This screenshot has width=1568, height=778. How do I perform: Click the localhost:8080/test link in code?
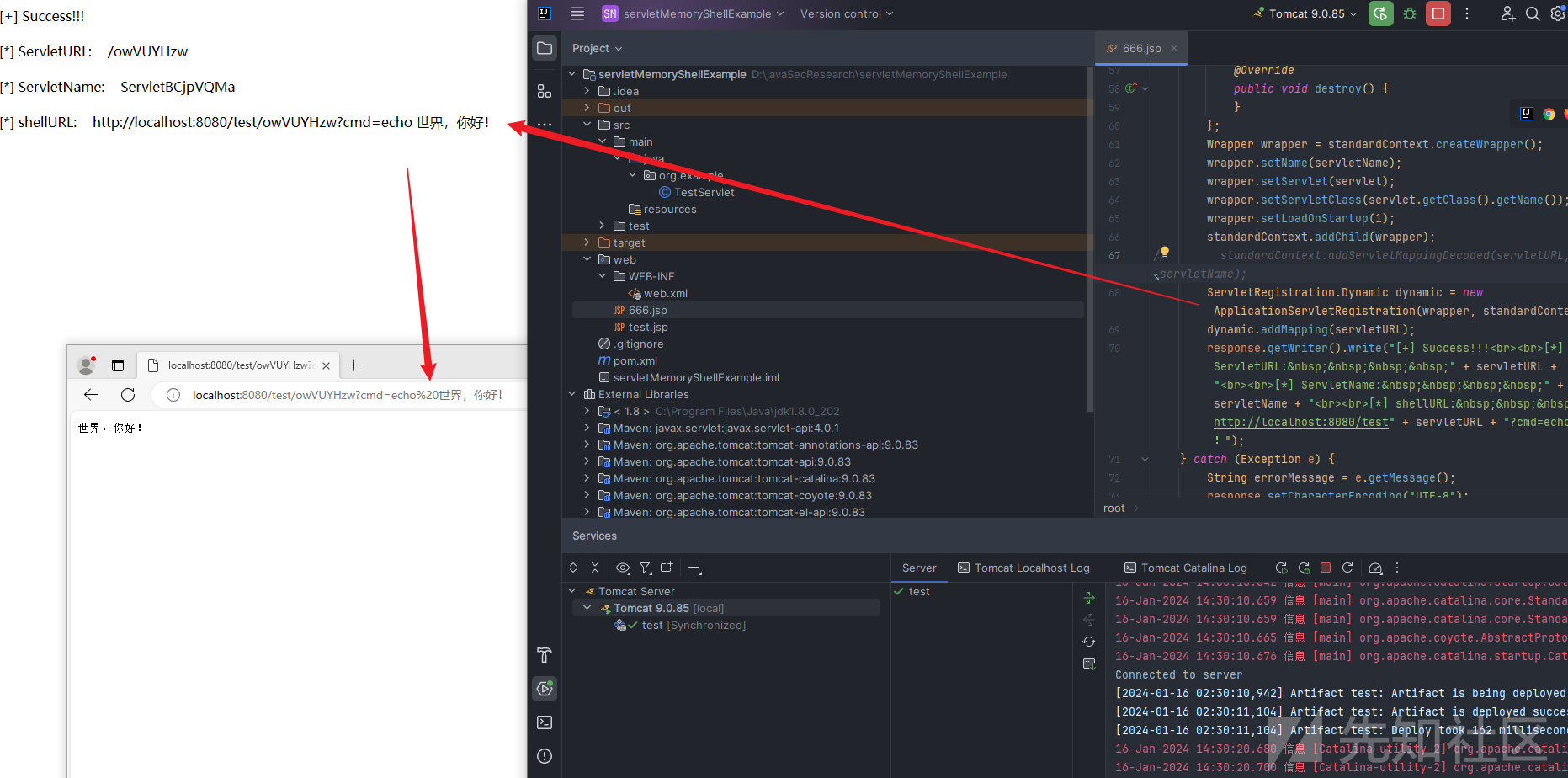click(1300, 422)
